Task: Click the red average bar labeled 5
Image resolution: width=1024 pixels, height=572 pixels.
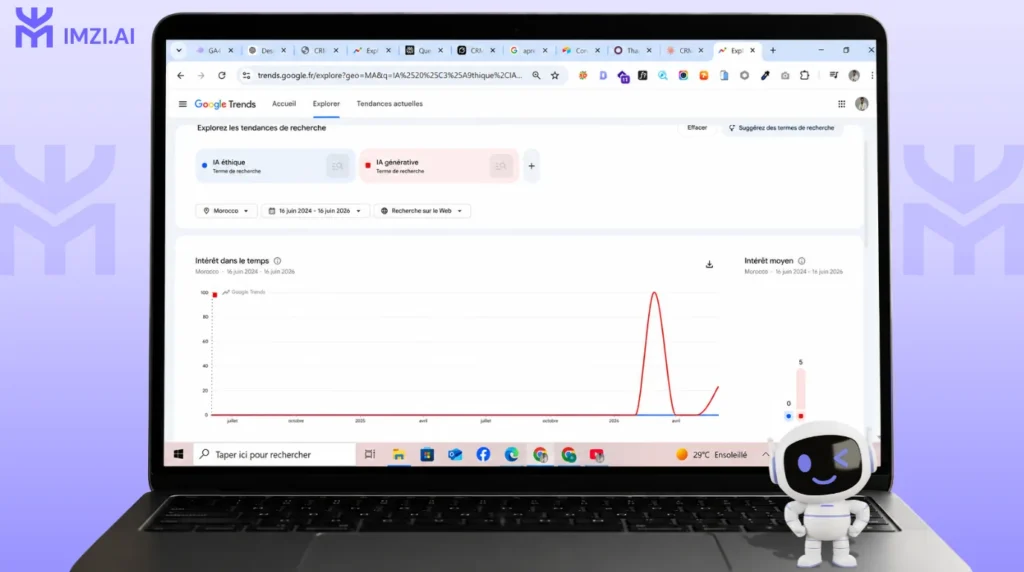Action: [x=801, y=389]
